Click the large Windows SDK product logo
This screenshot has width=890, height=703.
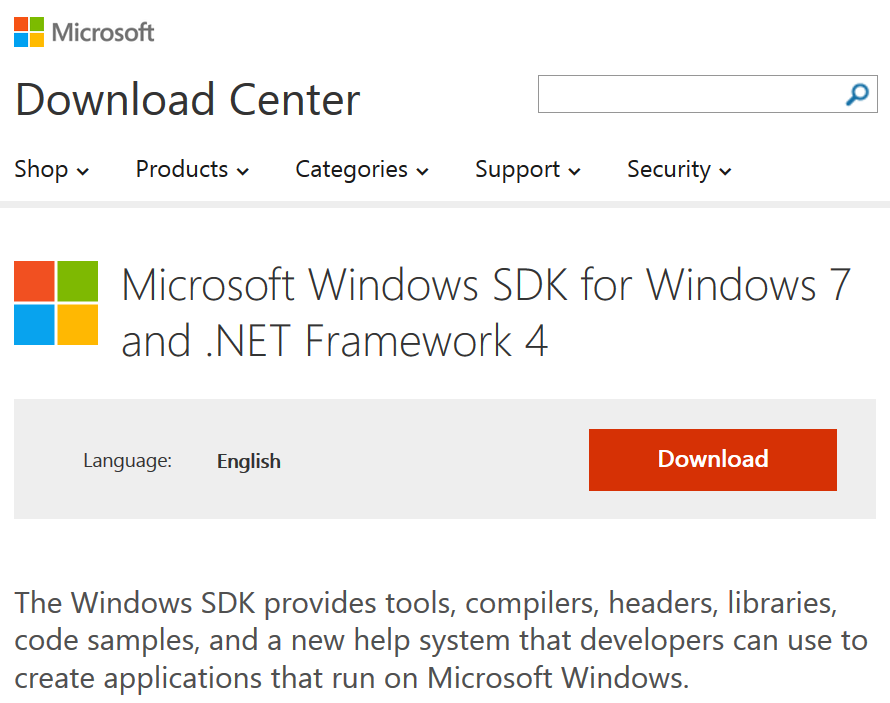pos(56,303)
